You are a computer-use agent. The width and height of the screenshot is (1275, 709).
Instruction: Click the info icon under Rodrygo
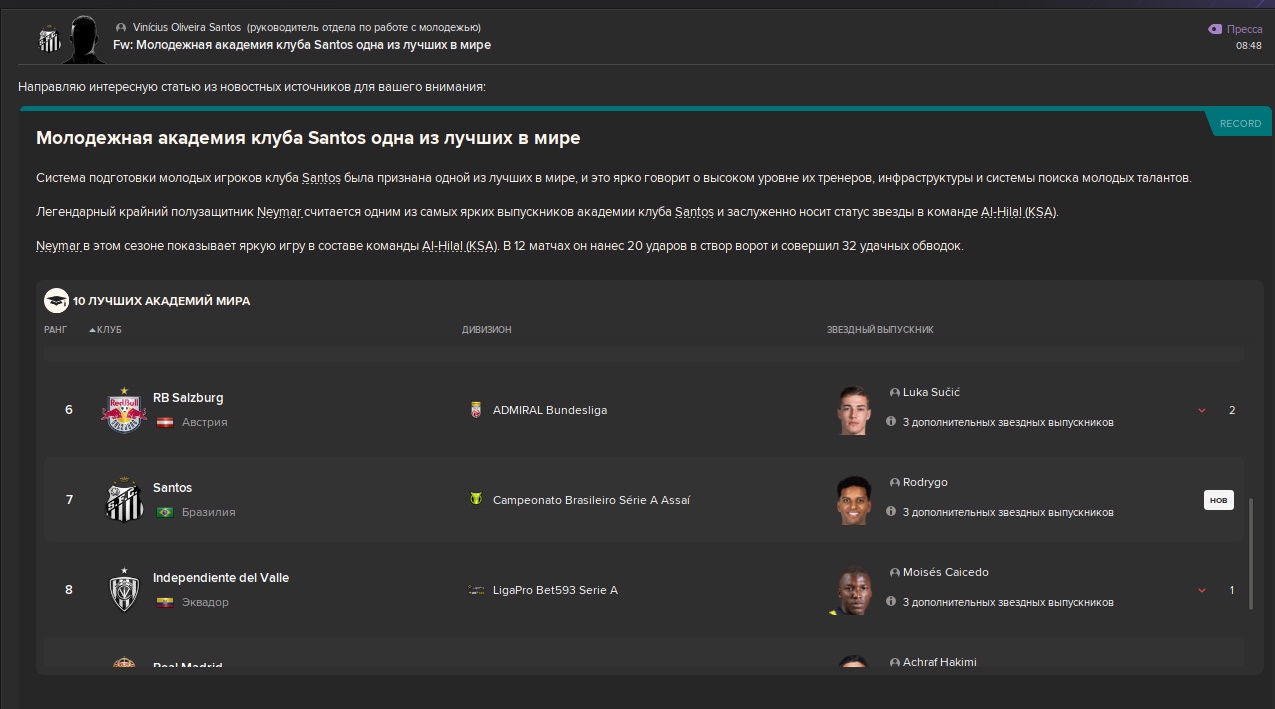point(891,512)
